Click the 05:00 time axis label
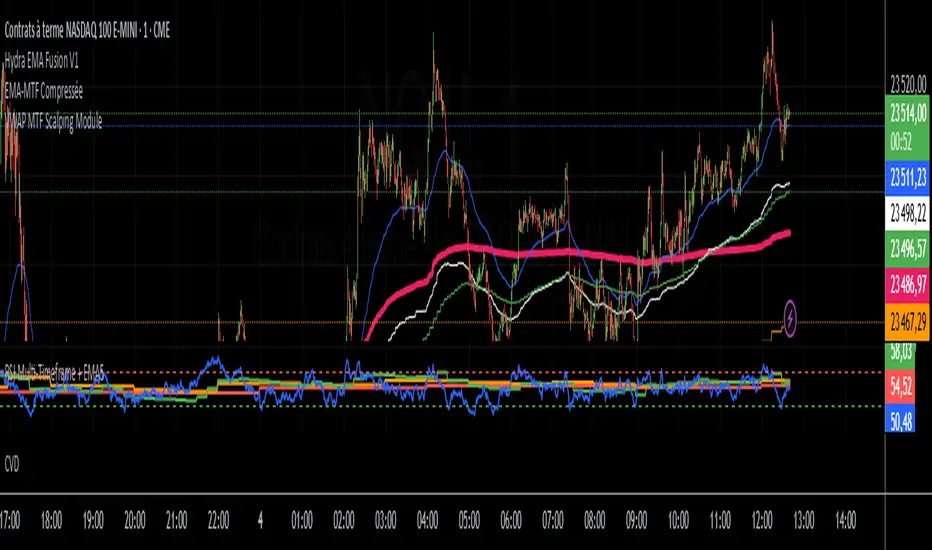 coord(469,521)
